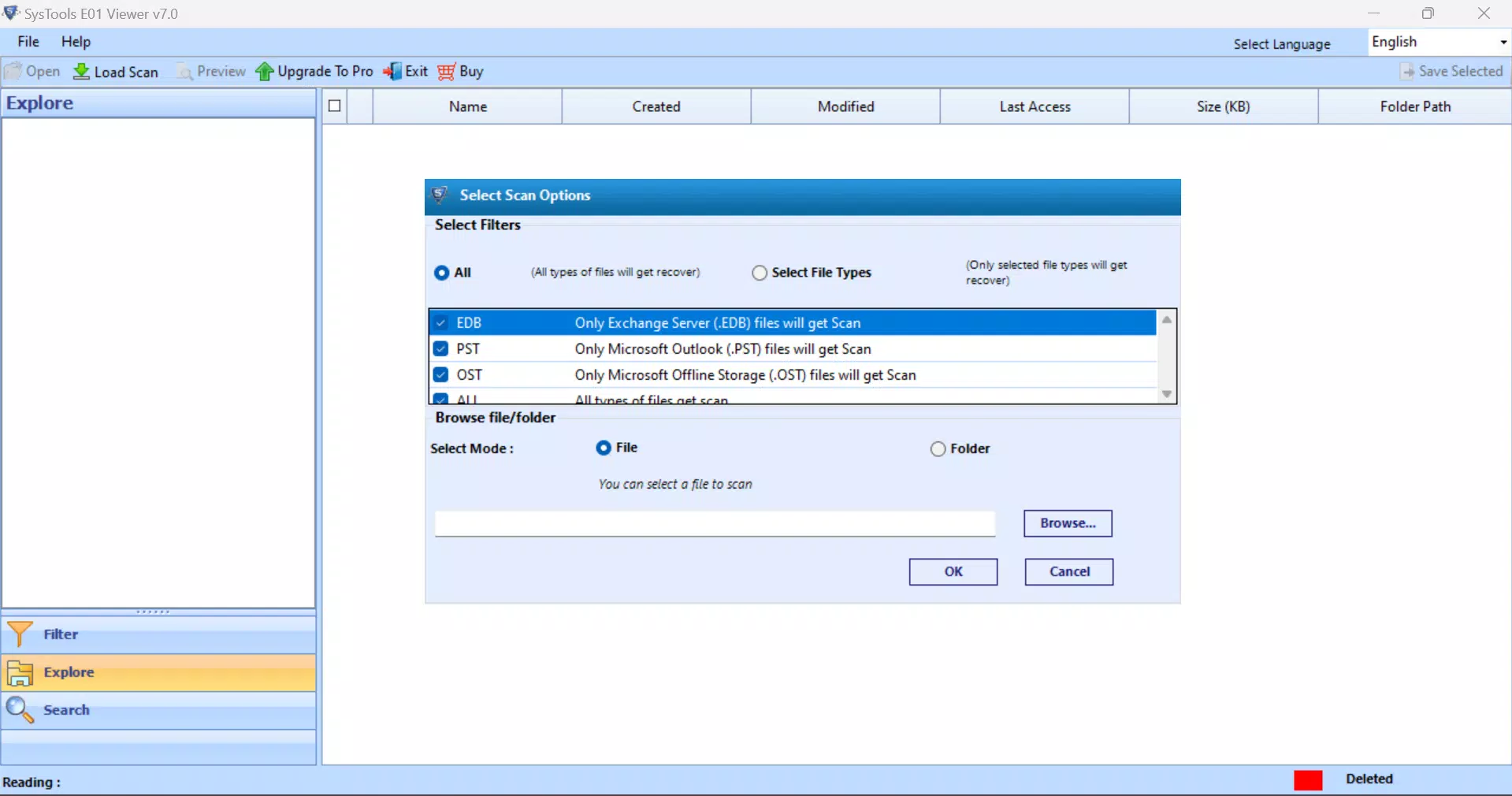Uncheck the OST file type checkbox
1512x796 pixels.
tap(441, 375)
